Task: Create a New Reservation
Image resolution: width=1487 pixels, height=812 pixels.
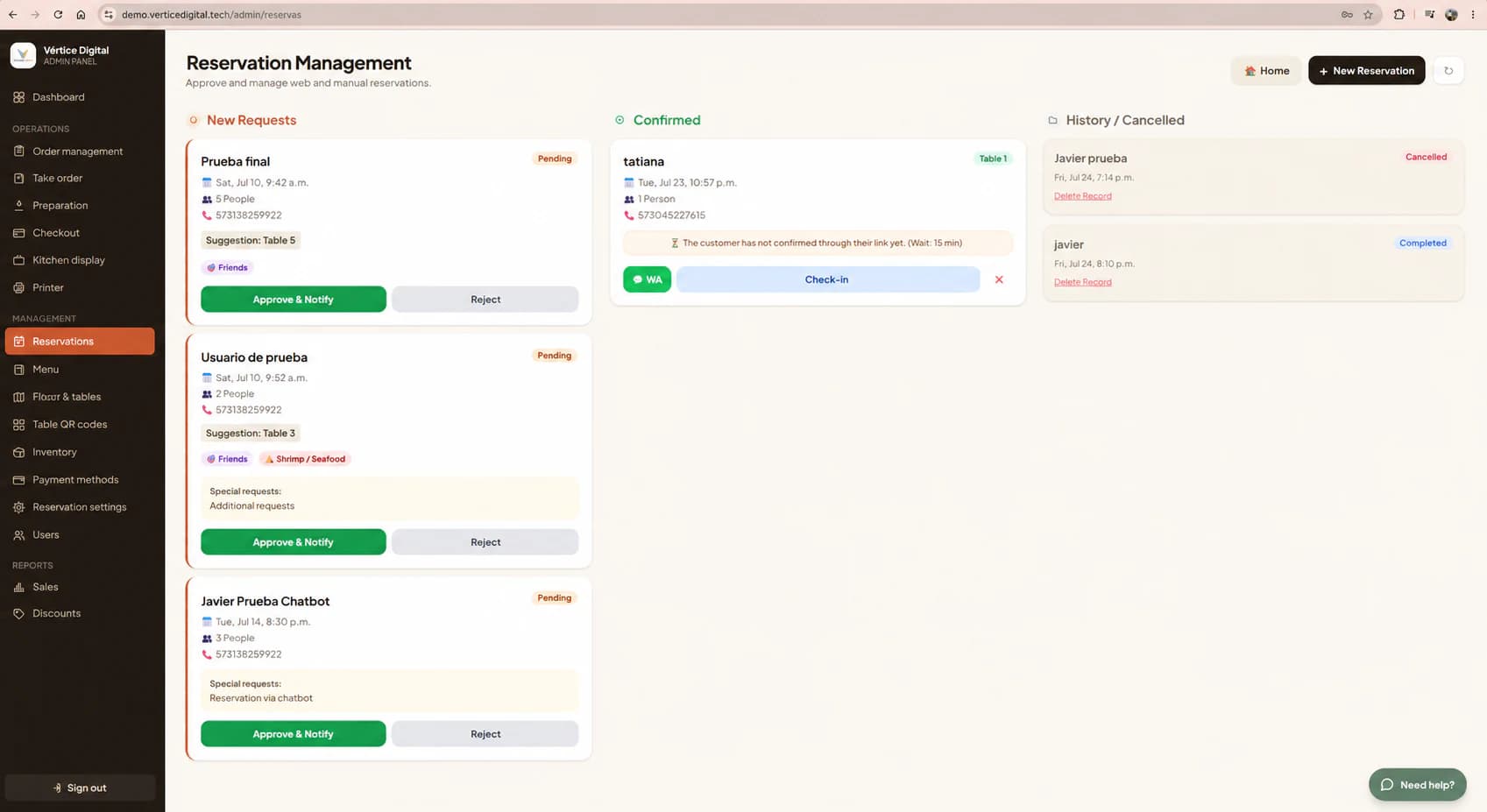Action: pos(1366,71)
